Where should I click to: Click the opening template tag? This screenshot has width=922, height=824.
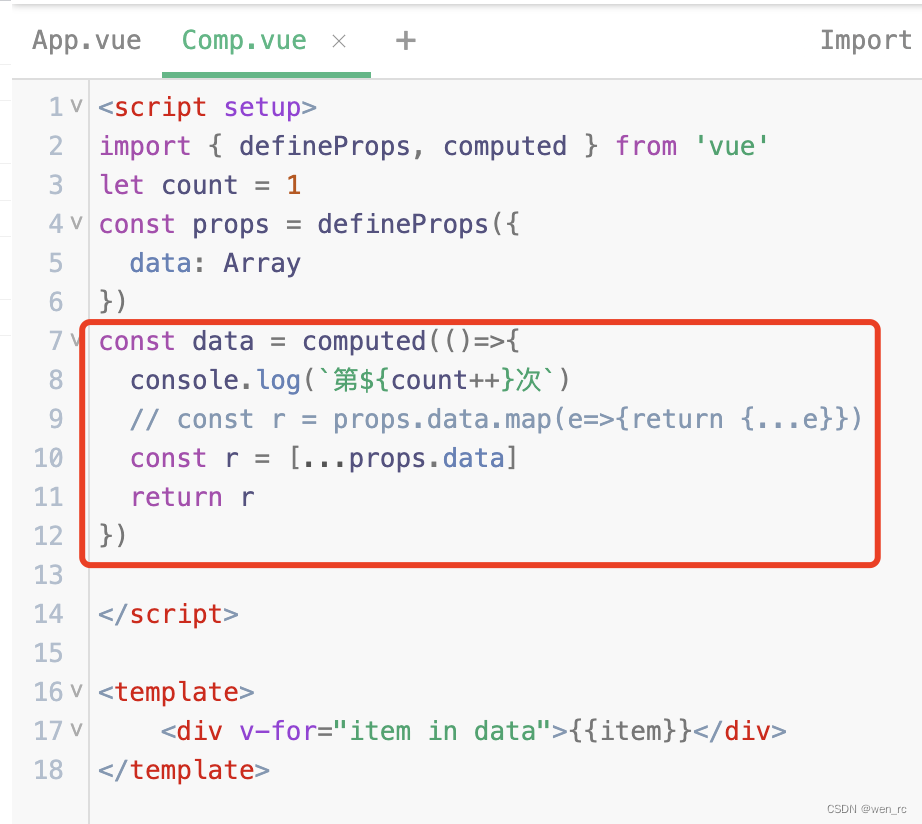pyautogui.click(x=176, y=692)
